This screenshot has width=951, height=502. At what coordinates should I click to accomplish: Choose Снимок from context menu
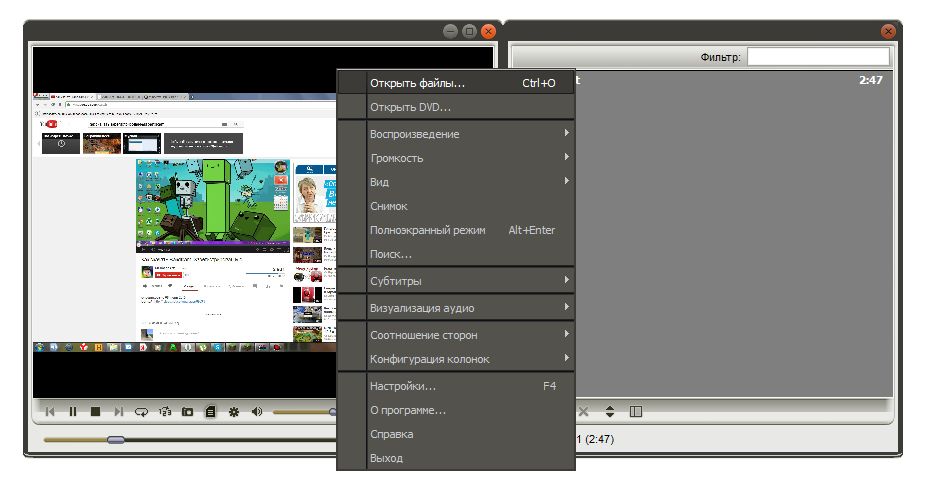pyautogui.click(x=455, y=206)
